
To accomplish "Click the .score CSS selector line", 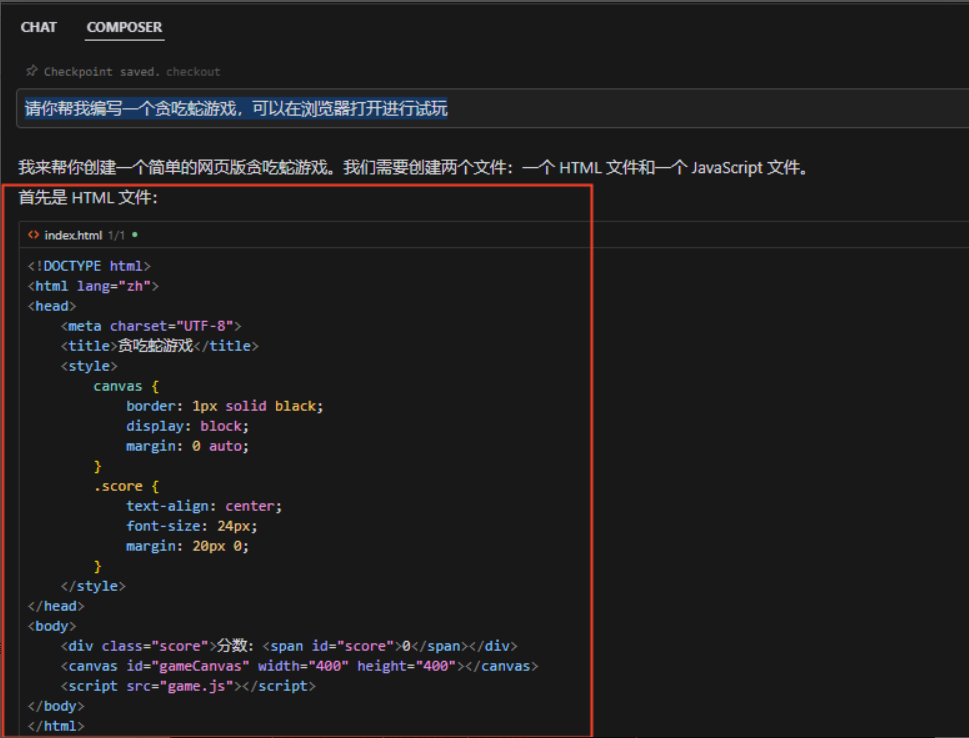I will (x=126, y=486).
